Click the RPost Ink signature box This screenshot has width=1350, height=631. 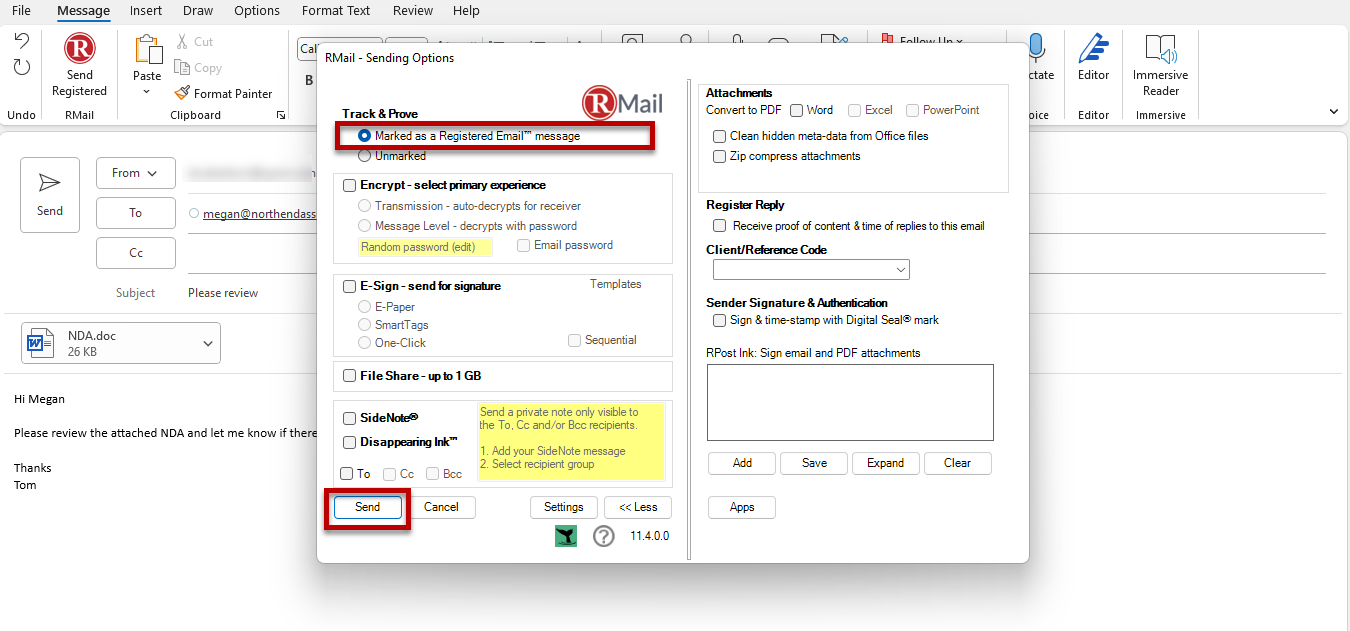tap(850, 402)
